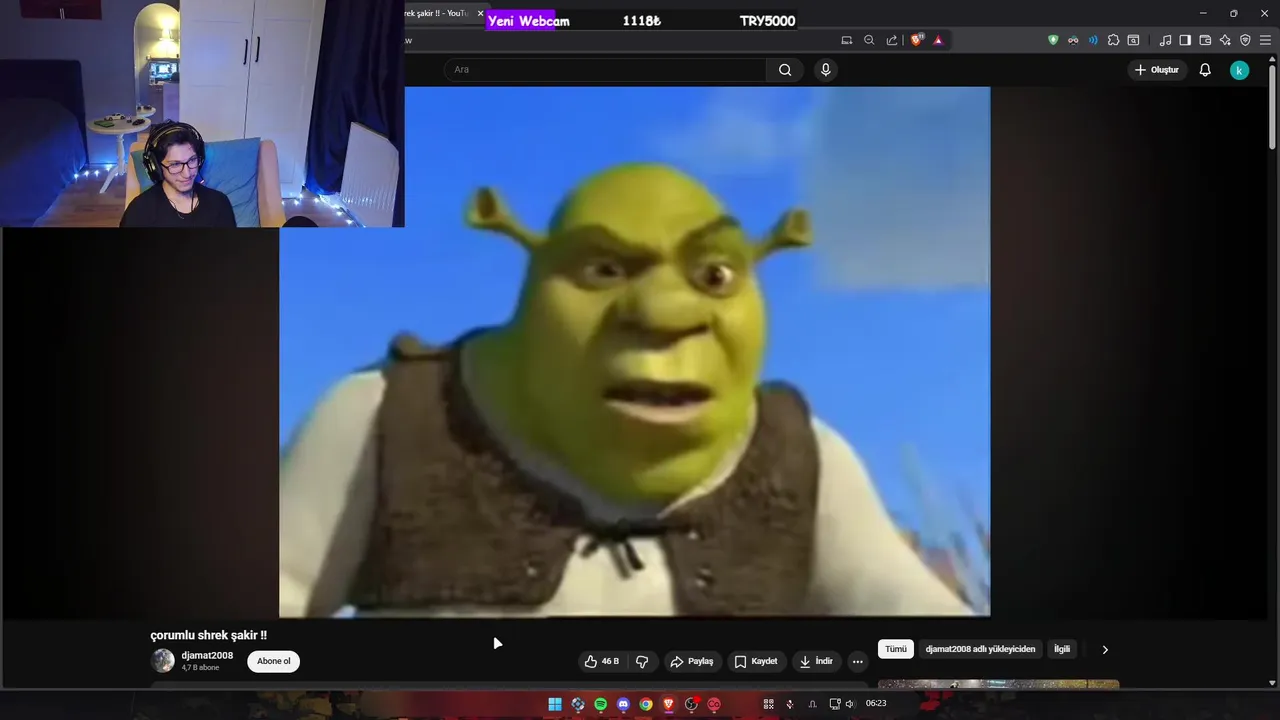Open the more actions three-dot menu
Image resolution: width=1280 pixels, height=720 pixels.
[857, 661]
